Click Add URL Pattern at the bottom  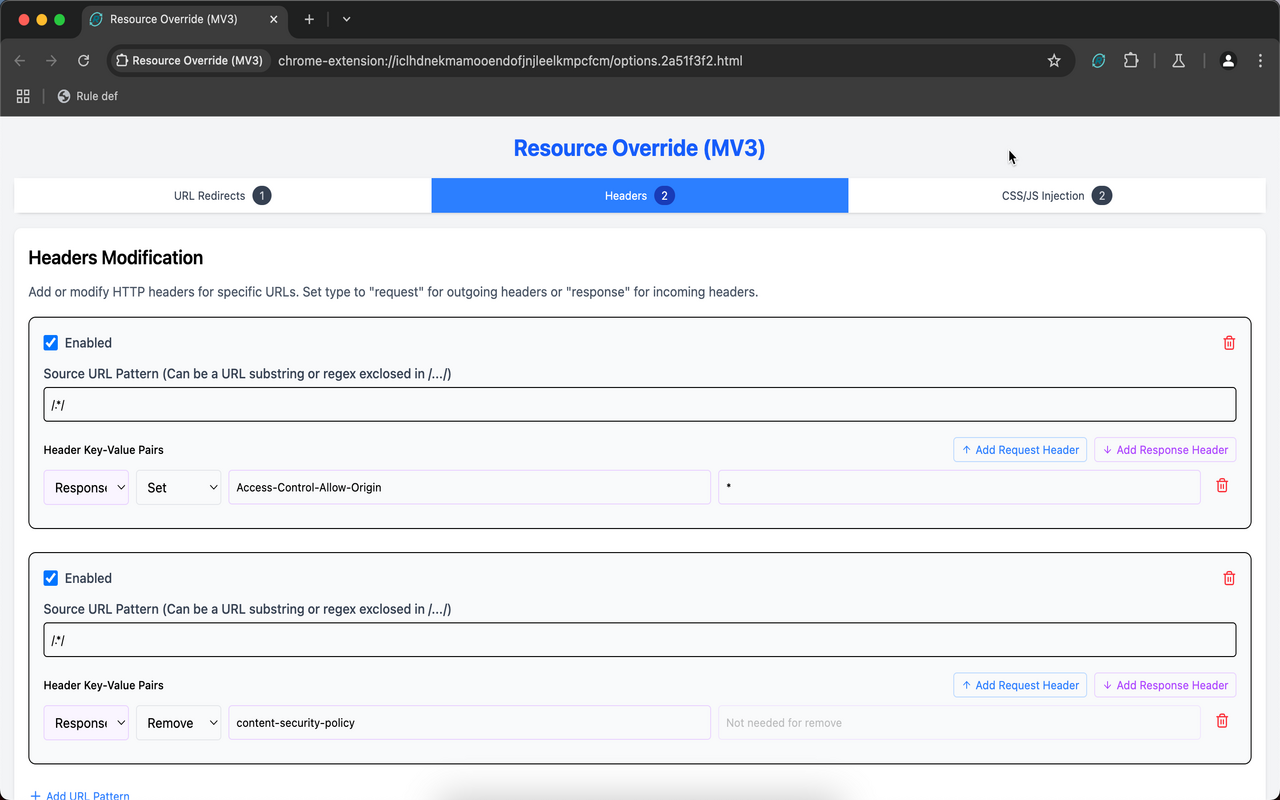point(80,794)
